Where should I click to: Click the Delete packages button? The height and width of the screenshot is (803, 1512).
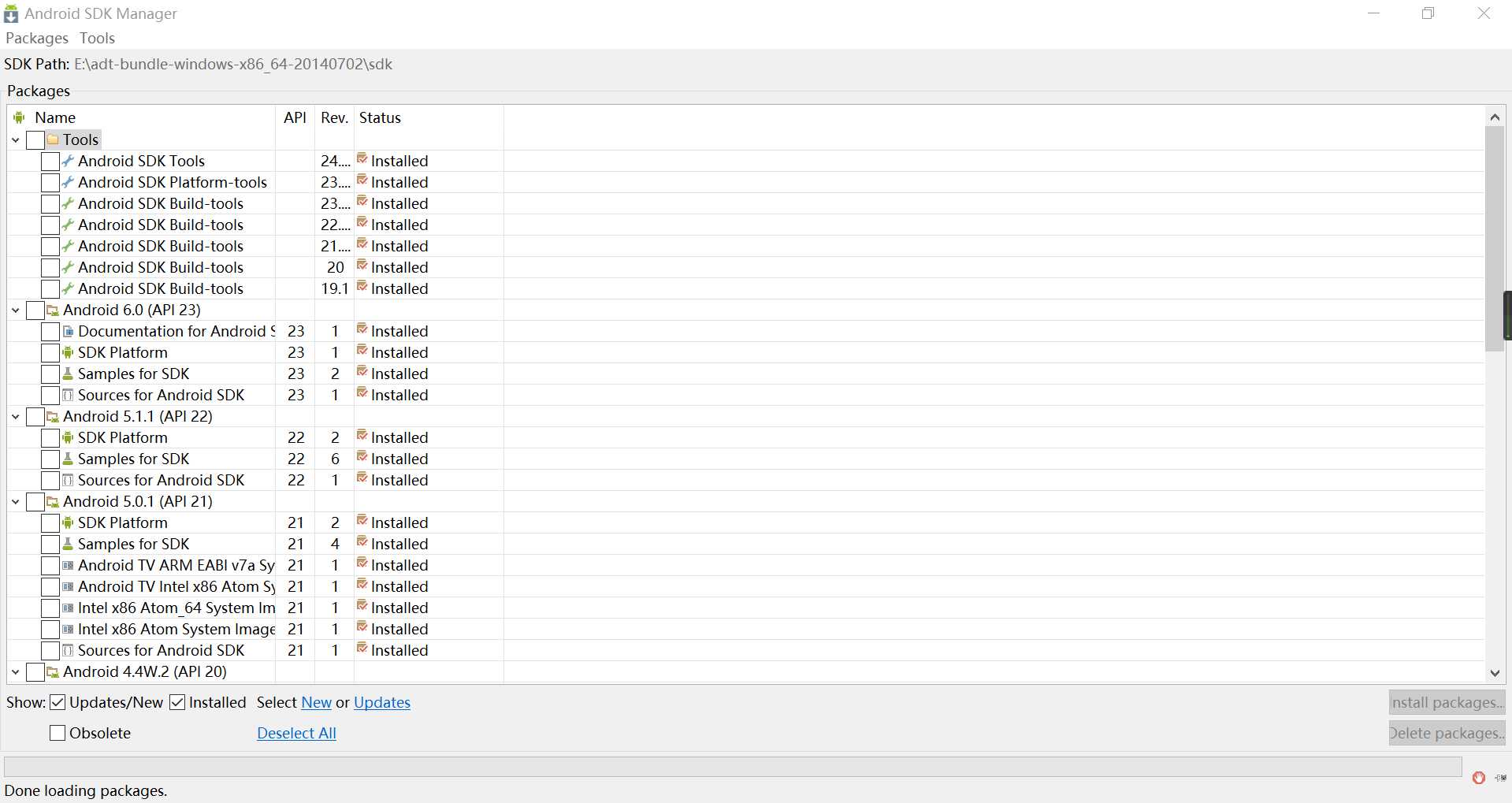(1447, 733)
